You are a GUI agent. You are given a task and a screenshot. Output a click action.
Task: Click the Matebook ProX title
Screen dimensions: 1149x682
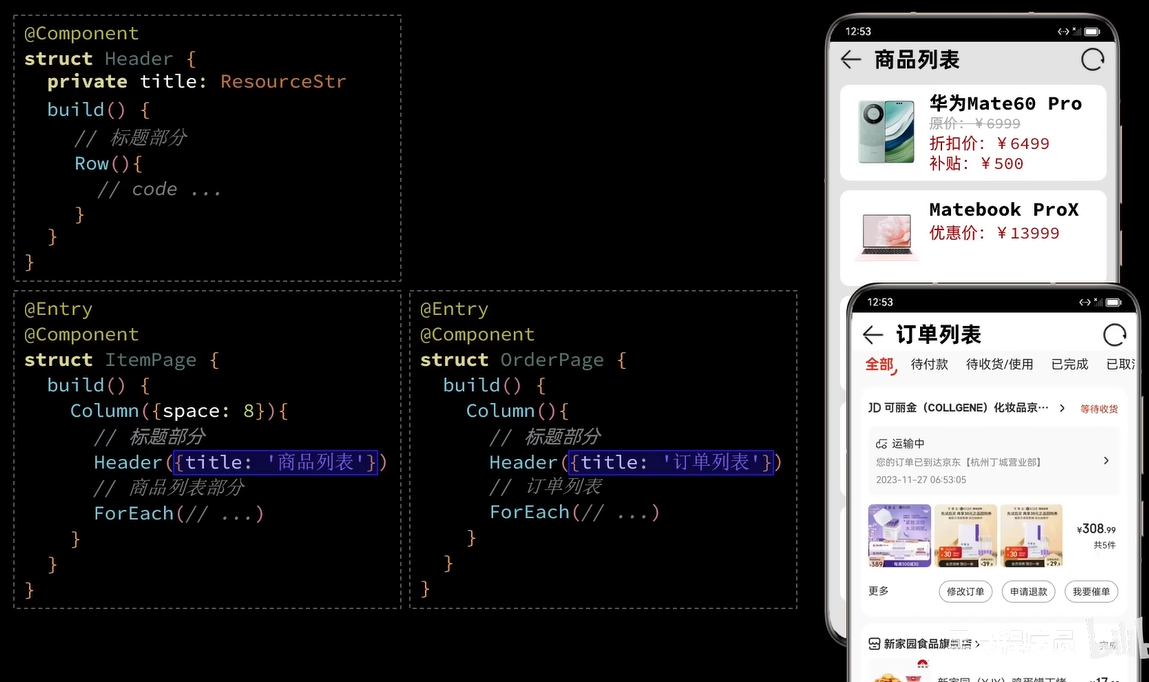pos(1004,210)
